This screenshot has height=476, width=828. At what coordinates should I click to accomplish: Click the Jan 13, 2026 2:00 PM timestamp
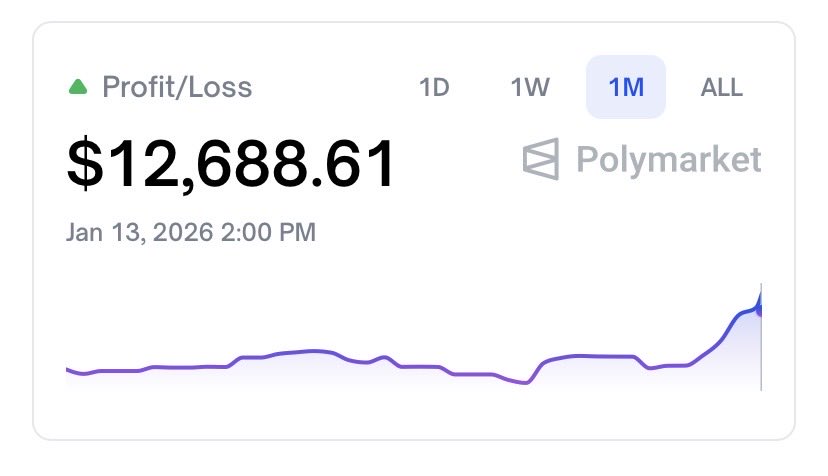click(x=191, y=232)
